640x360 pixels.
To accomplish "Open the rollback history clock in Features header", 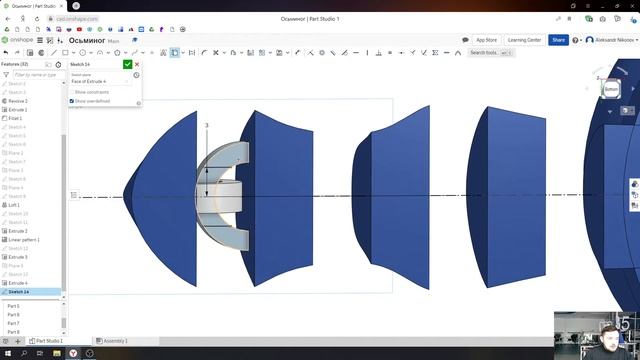I will click(58, 64).
